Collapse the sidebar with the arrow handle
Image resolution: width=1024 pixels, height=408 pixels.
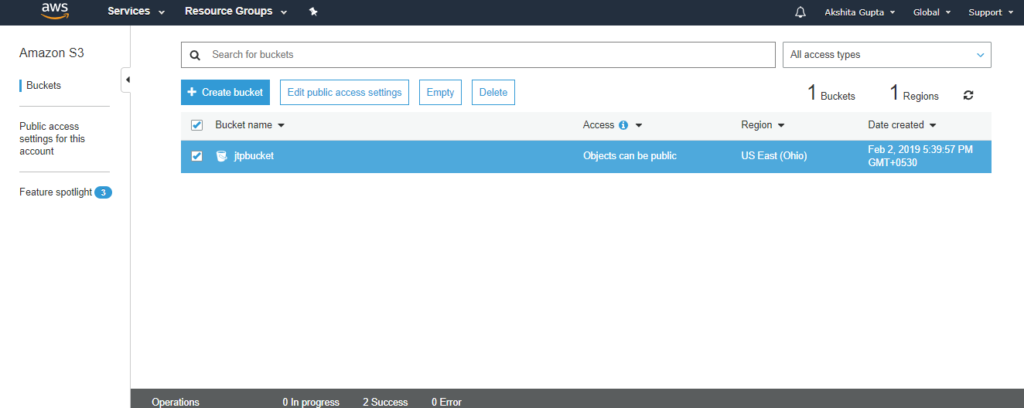(127, 80)
